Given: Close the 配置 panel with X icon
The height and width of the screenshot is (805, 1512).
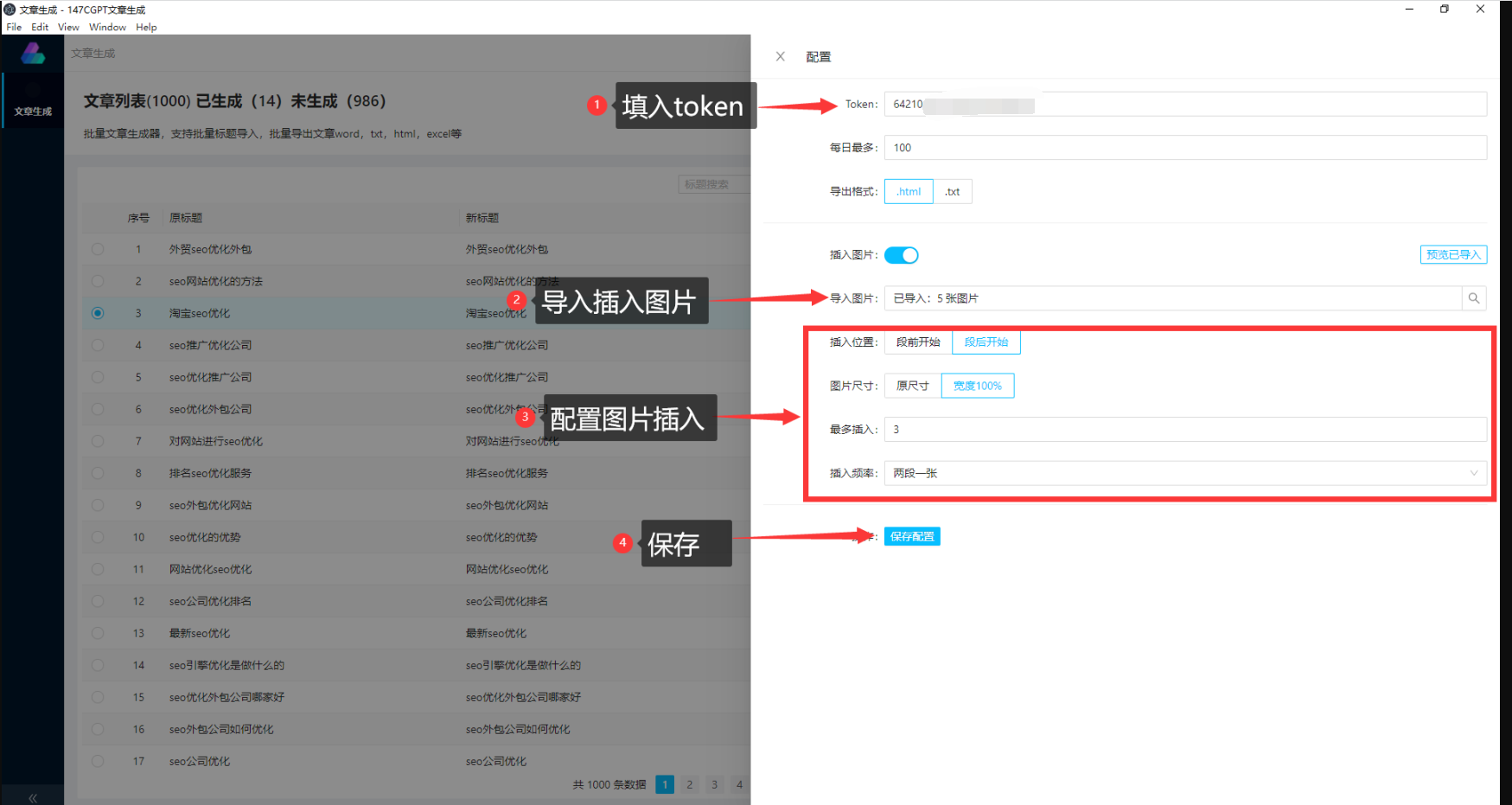Looking at the screenshot, I should click(x=780, y=56).
